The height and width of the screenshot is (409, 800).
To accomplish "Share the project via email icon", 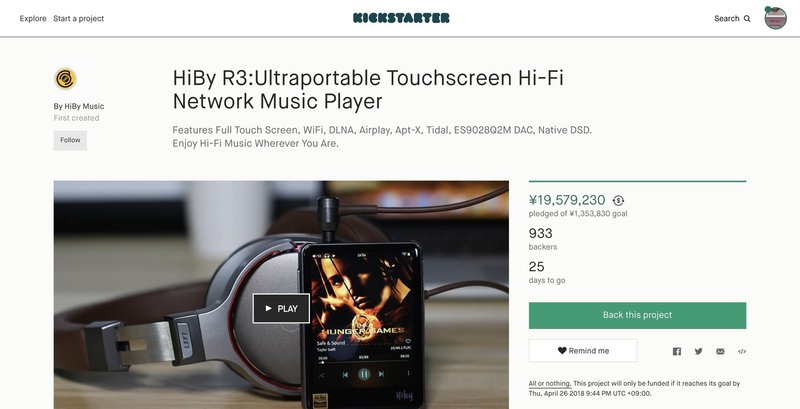I will [x=720, y=351].
